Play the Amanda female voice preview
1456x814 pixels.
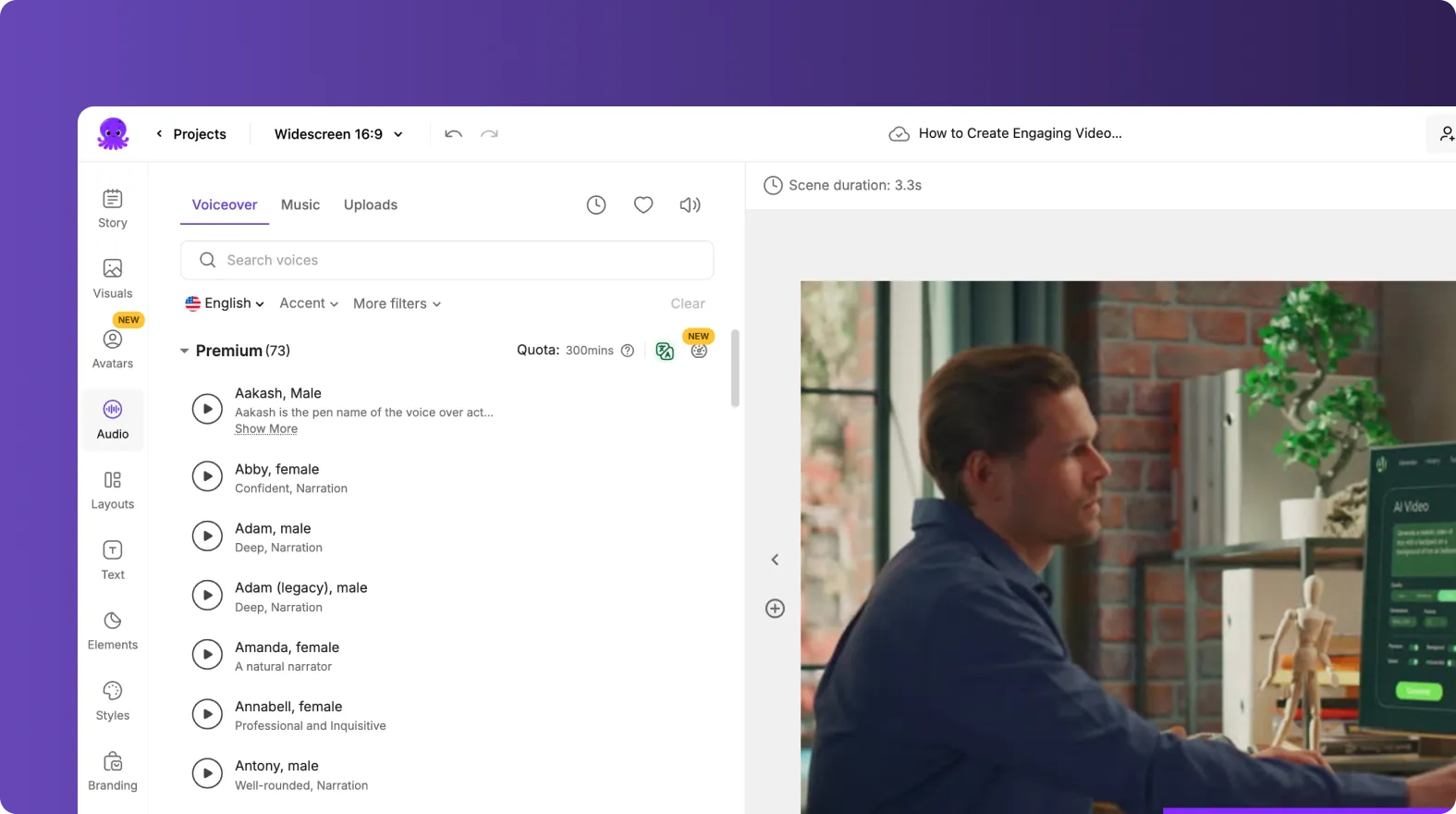coord(207,655)
